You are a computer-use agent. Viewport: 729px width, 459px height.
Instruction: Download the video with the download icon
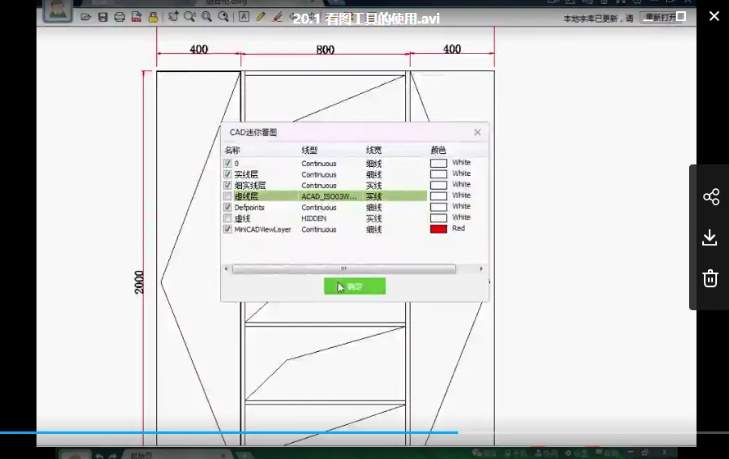710,237
